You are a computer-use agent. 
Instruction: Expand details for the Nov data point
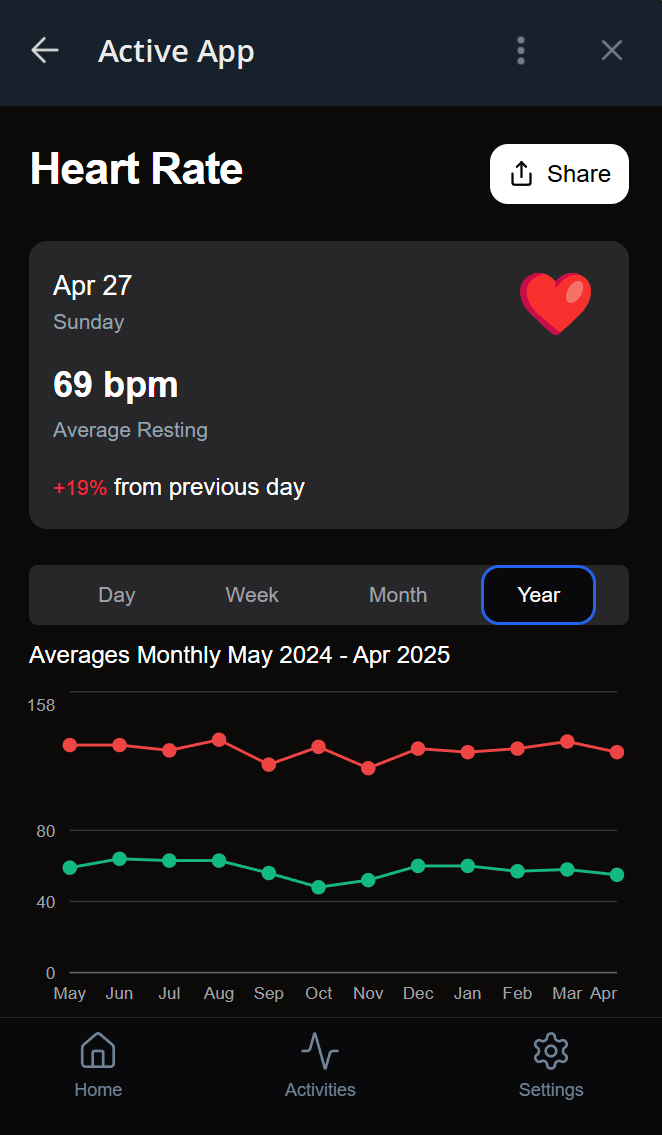tap(368, 768)
